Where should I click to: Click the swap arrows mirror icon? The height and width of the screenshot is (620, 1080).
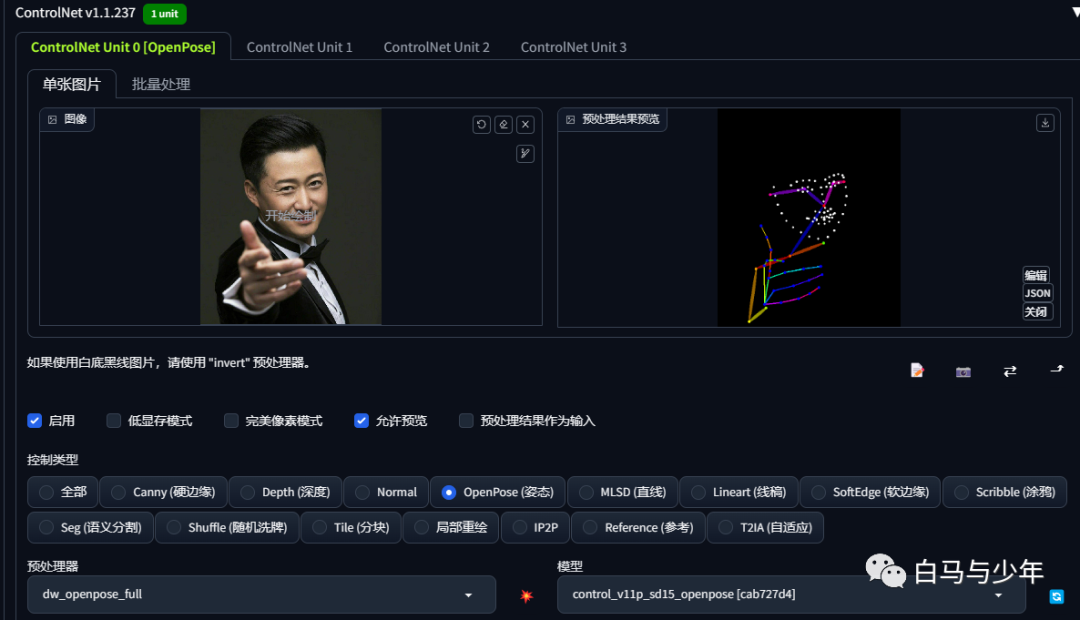pos(1010,371)
